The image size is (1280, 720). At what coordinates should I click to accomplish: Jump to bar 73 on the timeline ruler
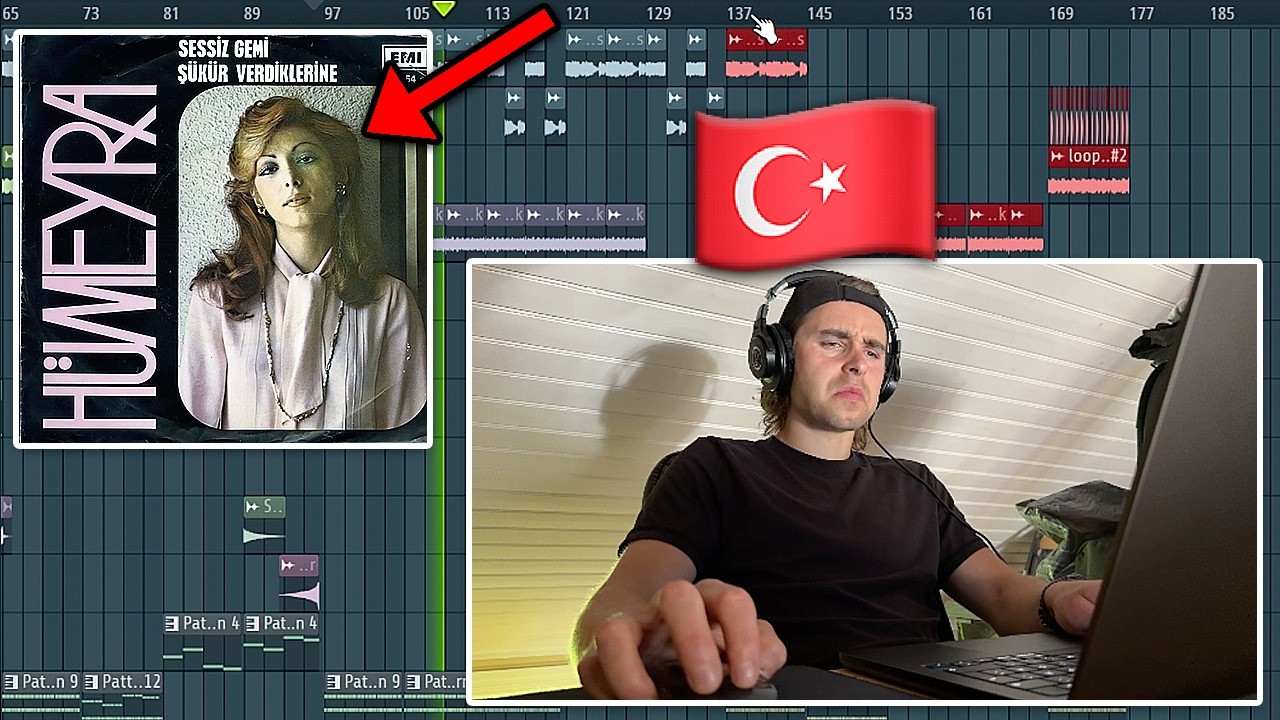pyautogui.click(x=91, y=13)
